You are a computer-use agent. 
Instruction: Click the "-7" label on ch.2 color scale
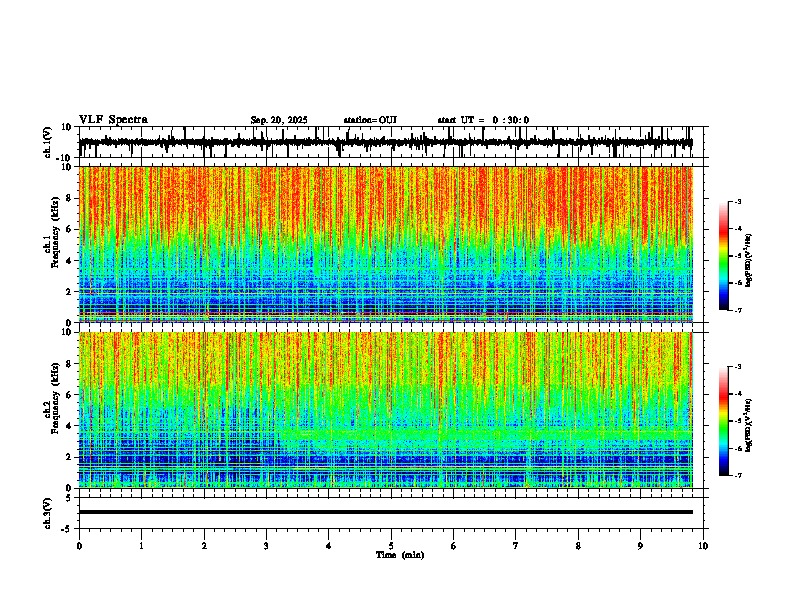point(737,475)
